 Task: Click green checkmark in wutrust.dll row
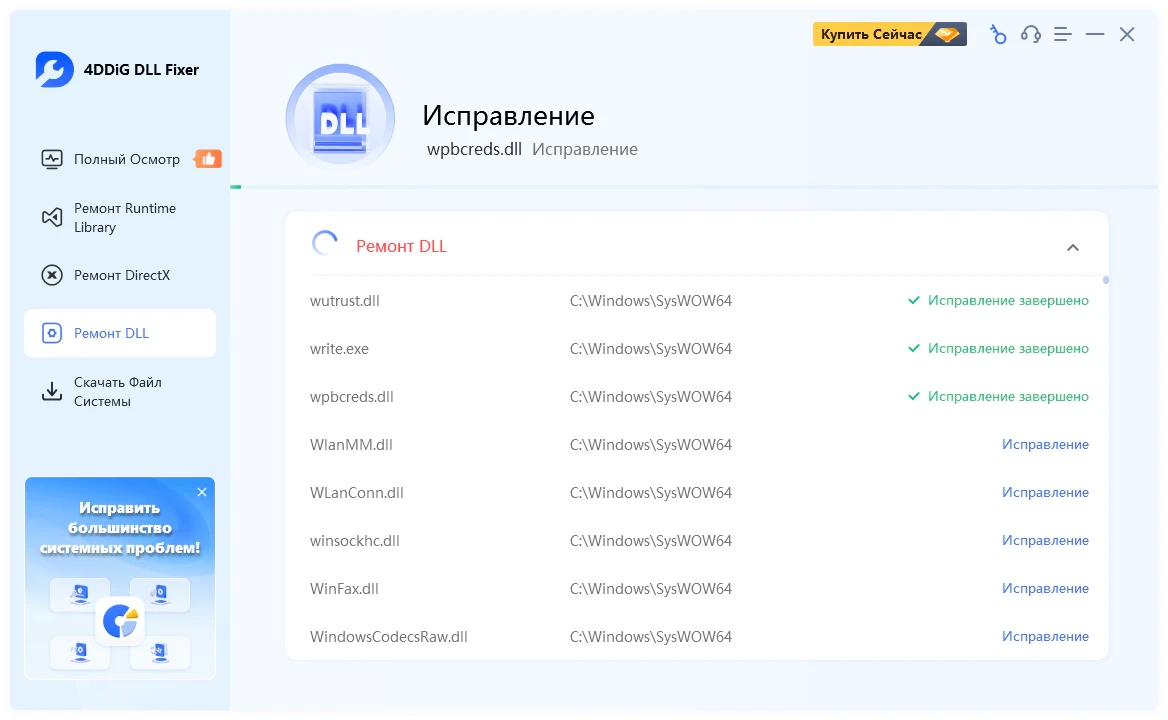coord(913,301)
